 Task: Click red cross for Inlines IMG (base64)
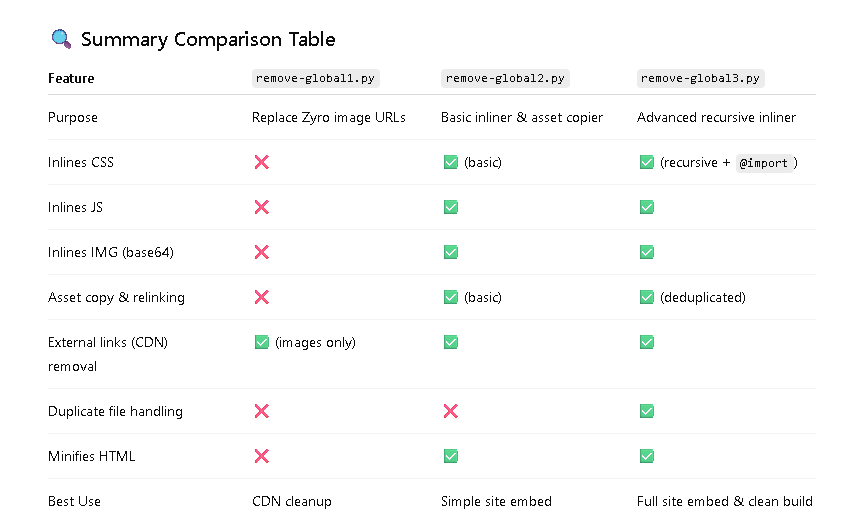261,252
